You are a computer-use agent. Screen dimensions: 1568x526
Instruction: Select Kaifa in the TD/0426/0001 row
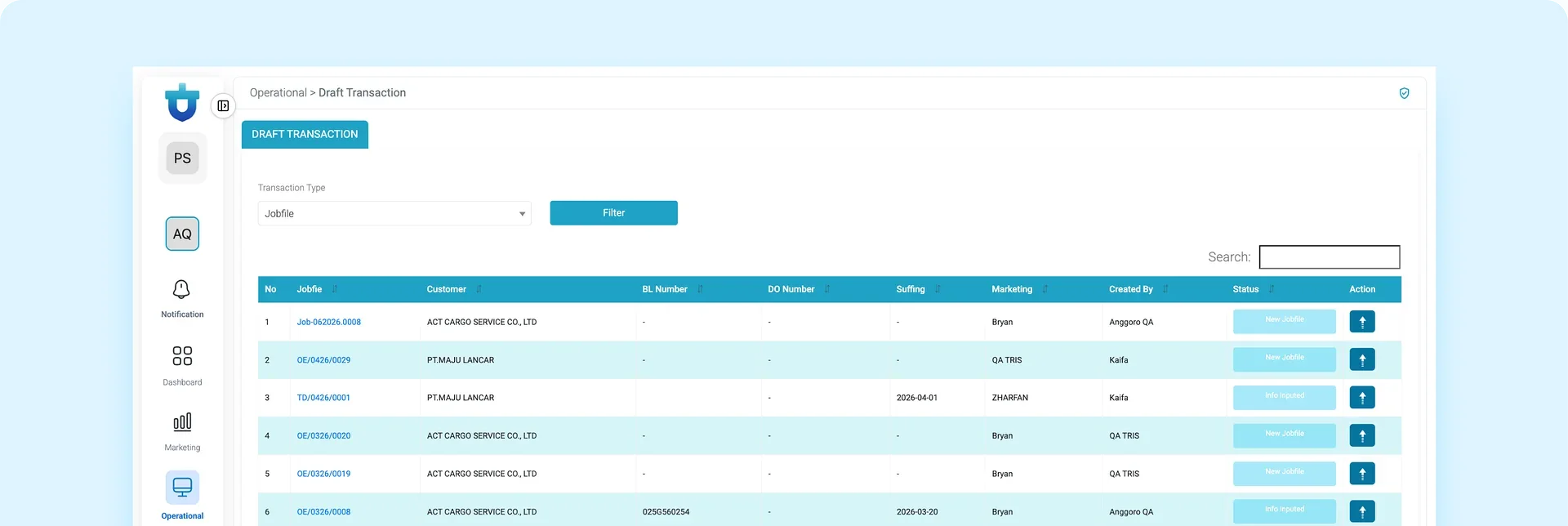pos(1119,398)
